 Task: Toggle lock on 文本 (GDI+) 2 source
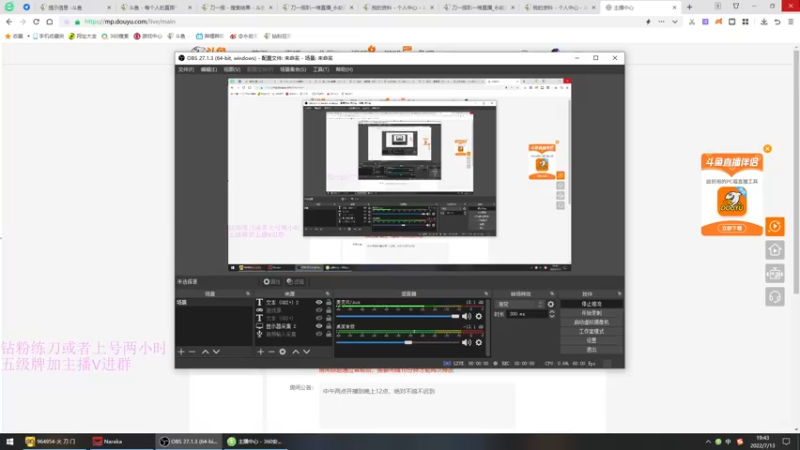coord(329,302)
